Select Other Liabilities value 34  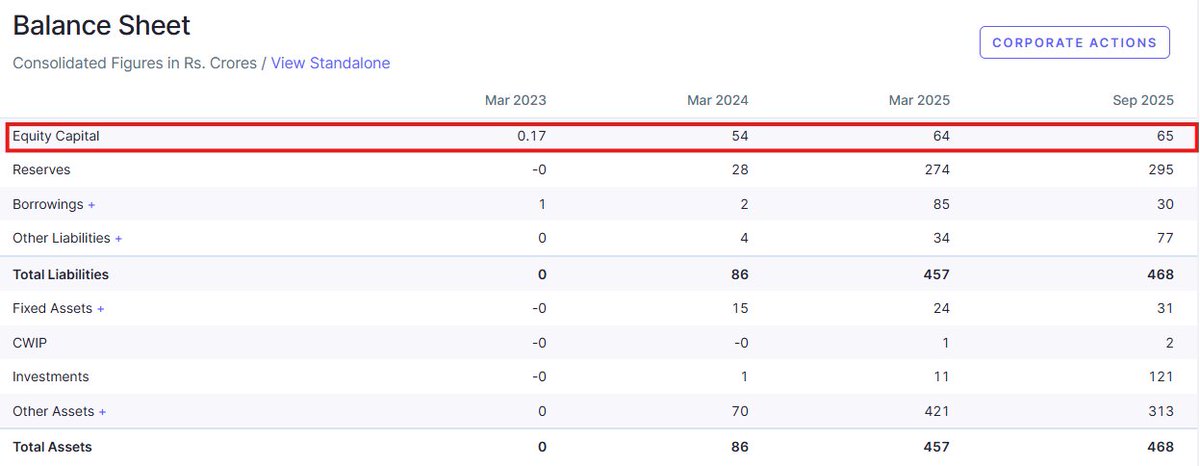click(942, 238)
